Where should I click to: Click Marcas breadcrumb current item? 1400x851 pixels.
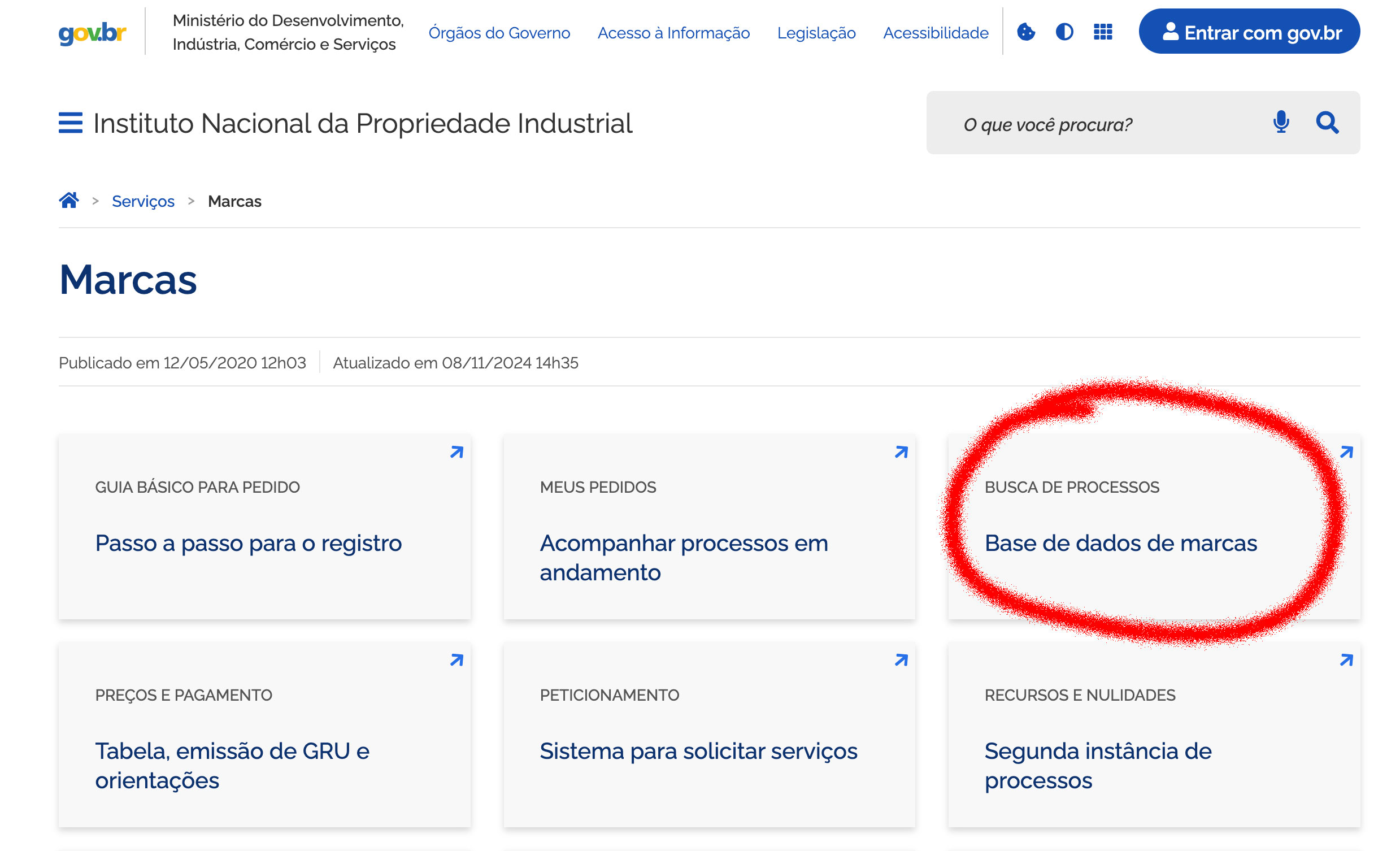coord(234,201)
